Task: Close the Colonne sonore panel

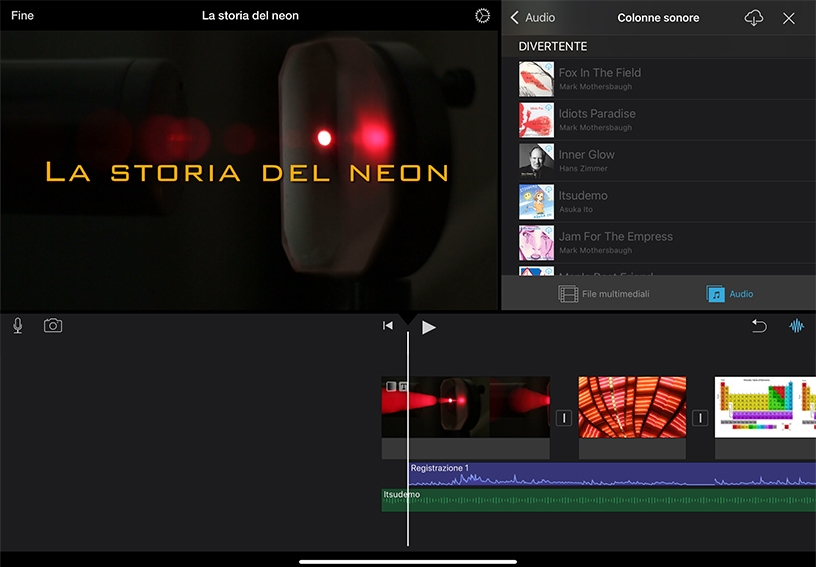Action: (788, 19)
